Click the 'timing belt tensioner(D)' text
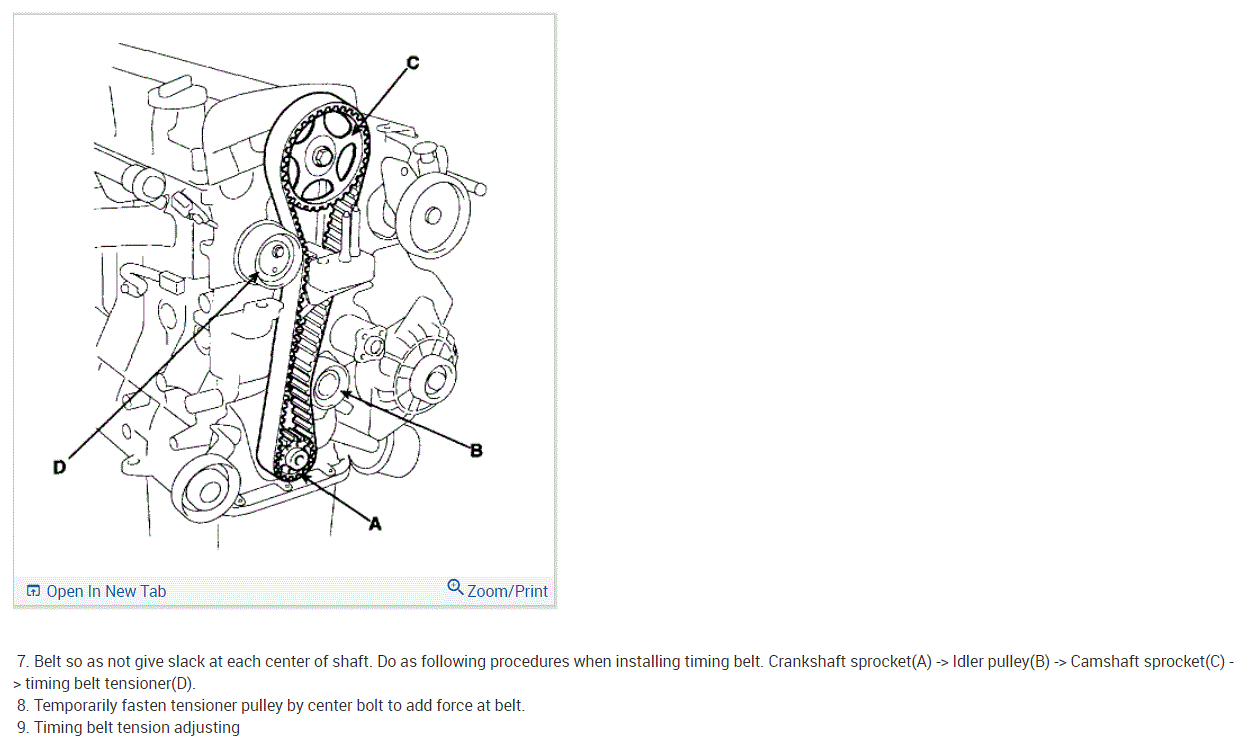 click(110, 684)
